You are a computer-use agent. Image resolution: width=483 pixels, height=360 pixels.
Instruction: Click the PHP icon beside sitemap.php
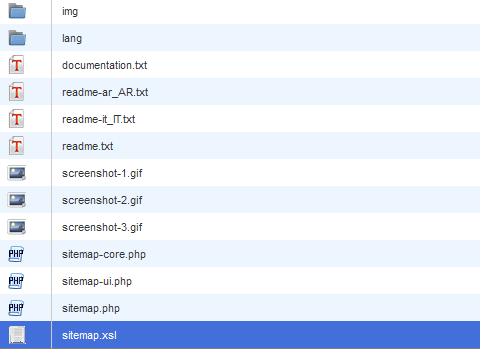click(x=16, y=308)
